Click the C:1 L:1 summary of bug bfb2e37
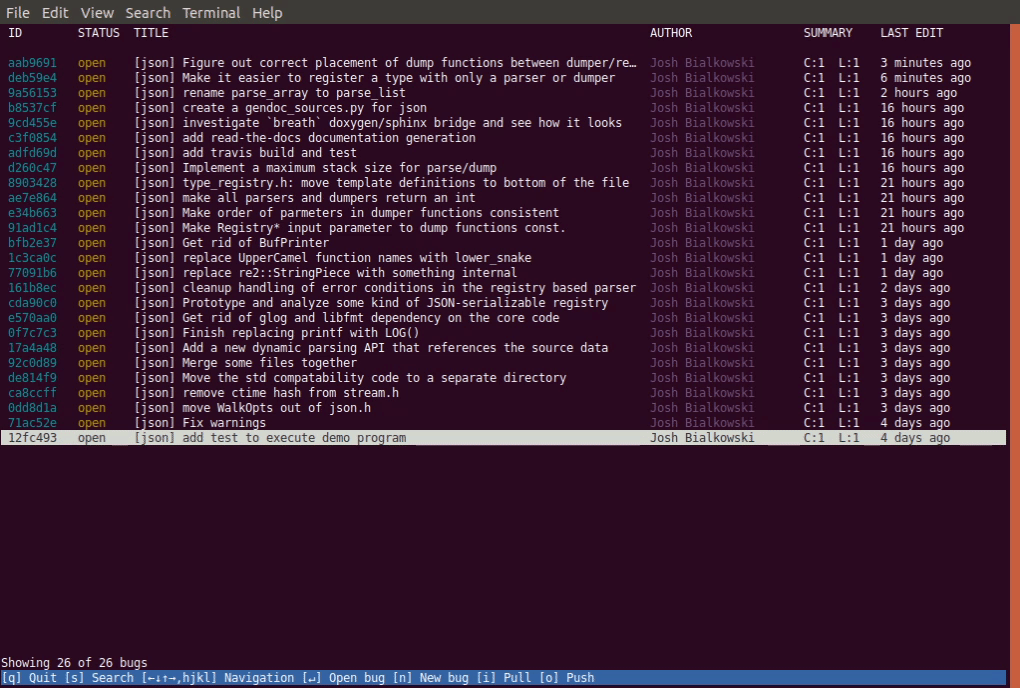The width and height of the screenshot is (1020, 688). coord(831,243)
